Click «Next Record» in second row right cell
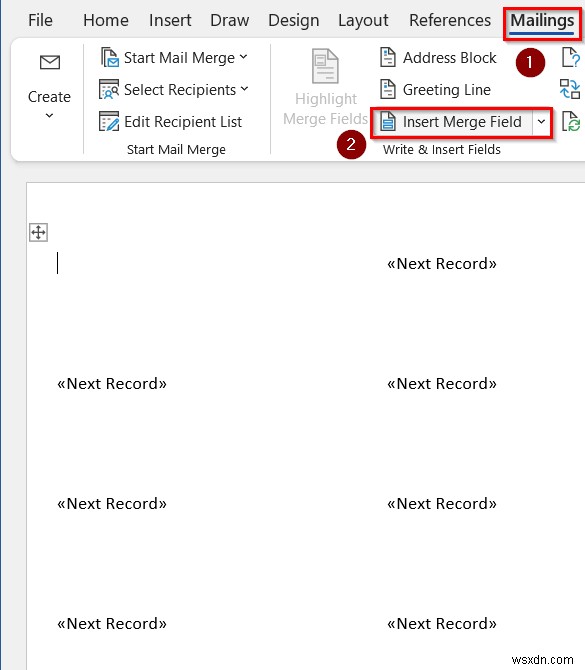 pos(442,384)
